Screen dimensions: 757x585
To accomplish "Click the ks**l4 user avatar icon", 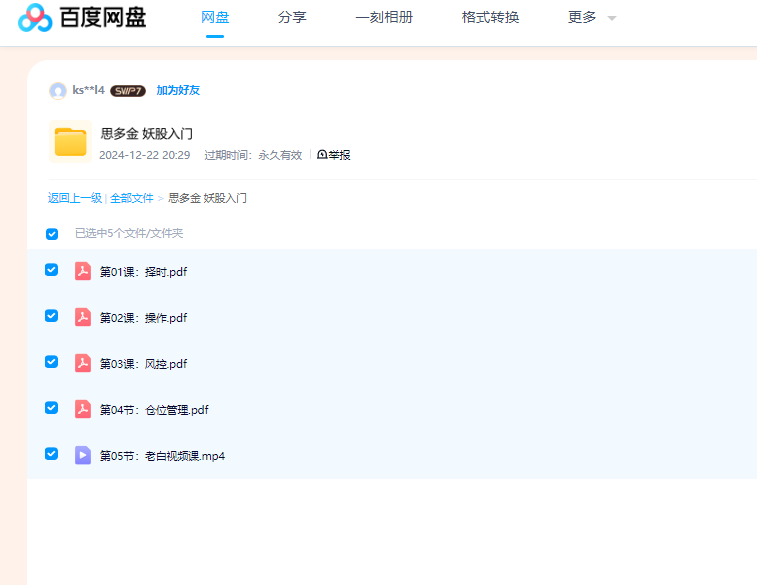I will [58, 90].
